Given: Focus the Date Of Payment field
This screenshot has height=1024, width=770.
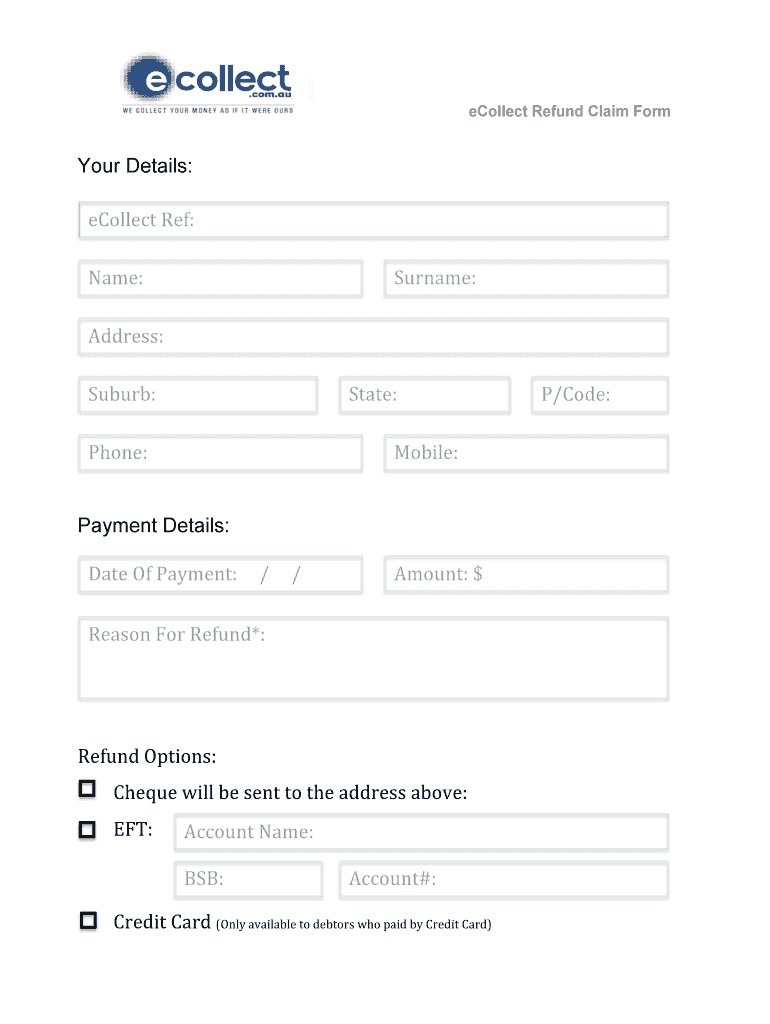Looking at the screenshot, I should (x=220, y=575).
